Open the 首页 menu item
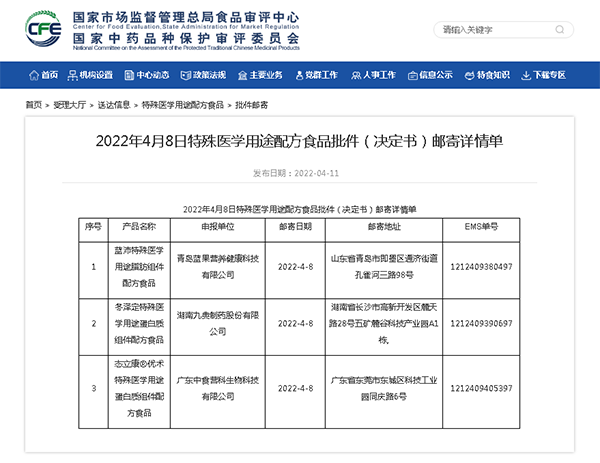Image resolution: width=600 pixels, height=463 pixels. [50, 75]
